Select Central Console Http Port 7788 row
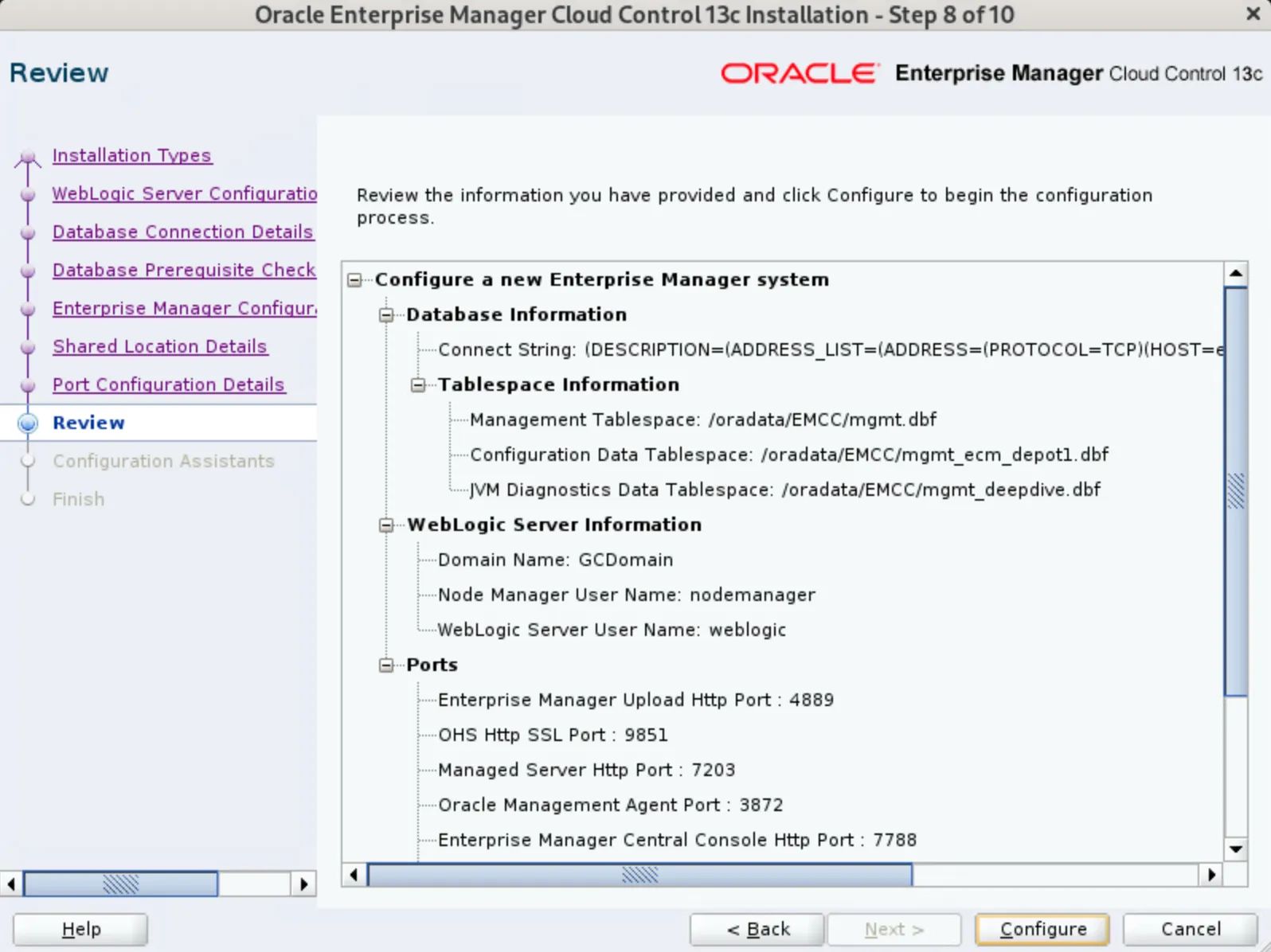The width and height of the screenshot is (1271, 952). click(x=677, y=841)
